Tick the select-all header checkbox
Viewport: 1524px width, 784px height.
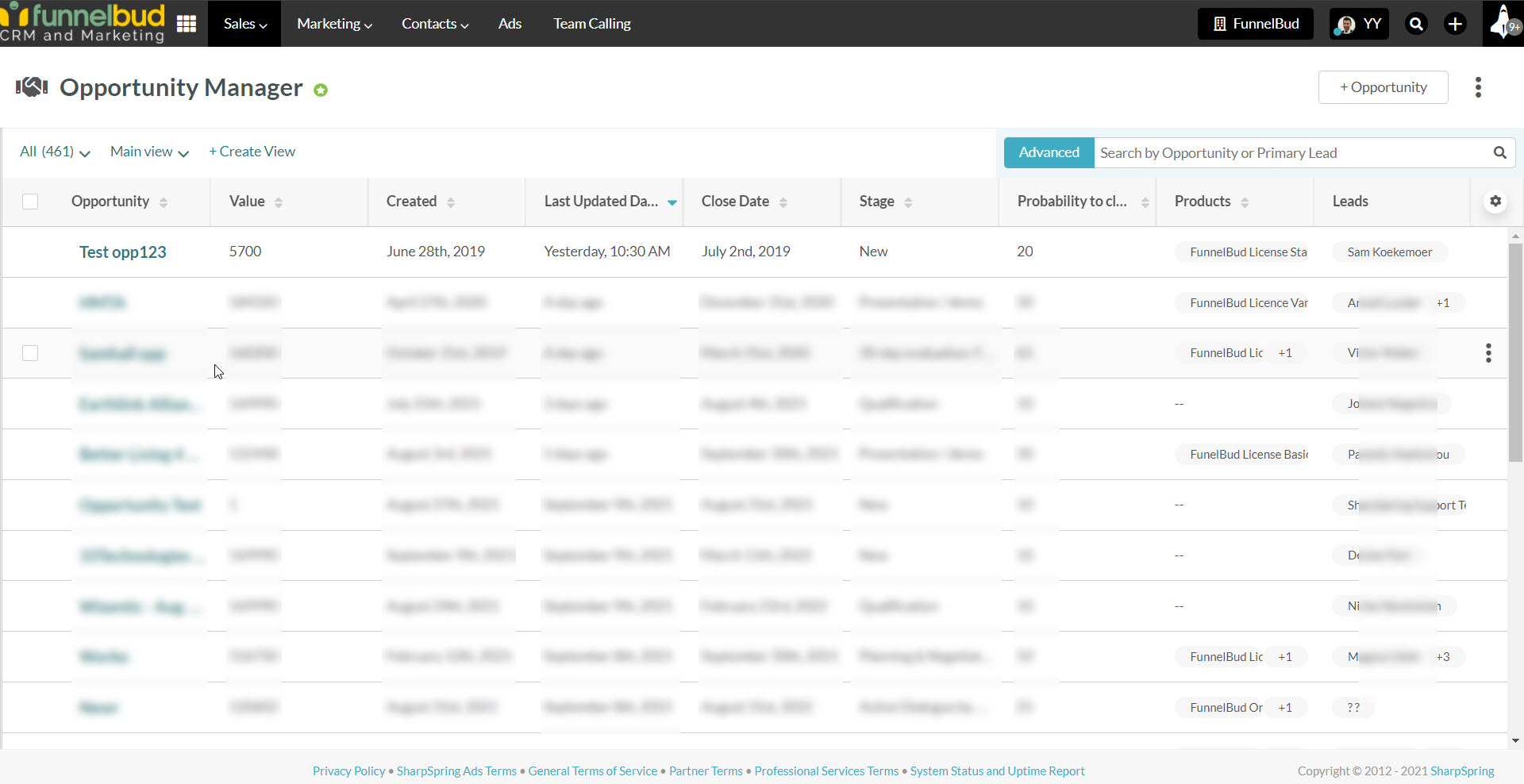(30, 202)
